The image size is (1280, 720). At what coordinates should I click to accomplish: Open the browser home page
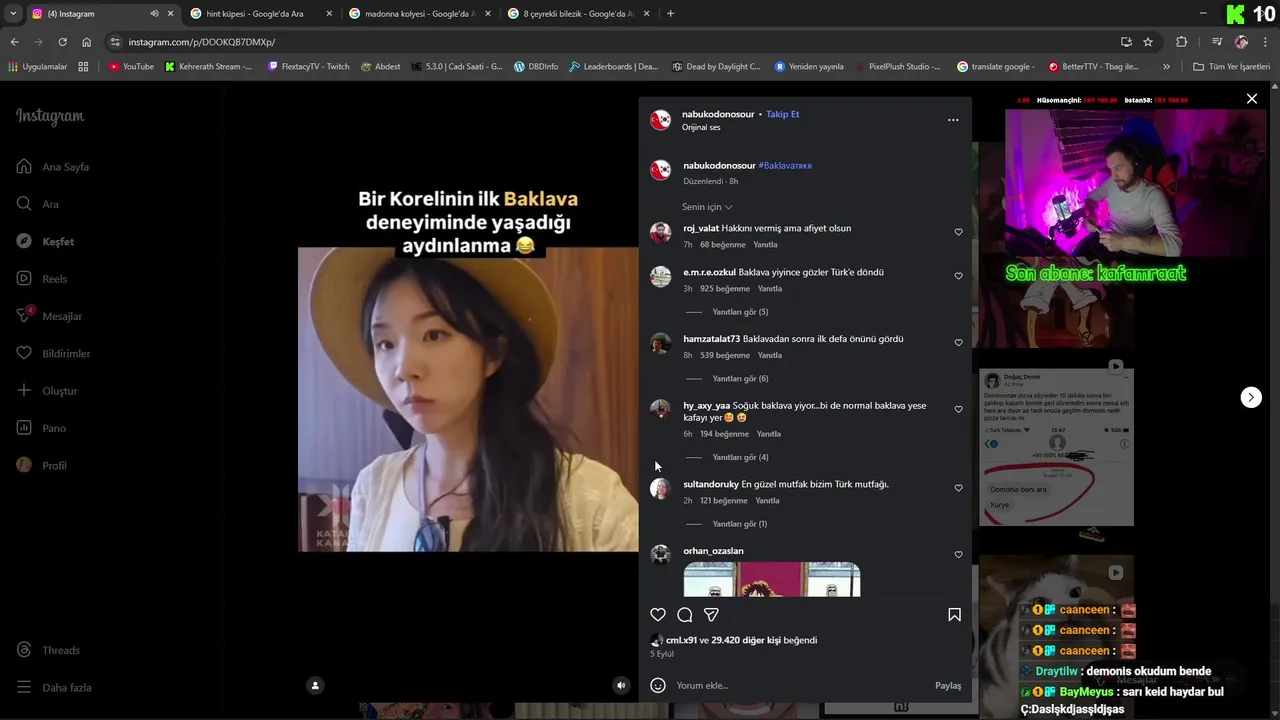[87, 42]
